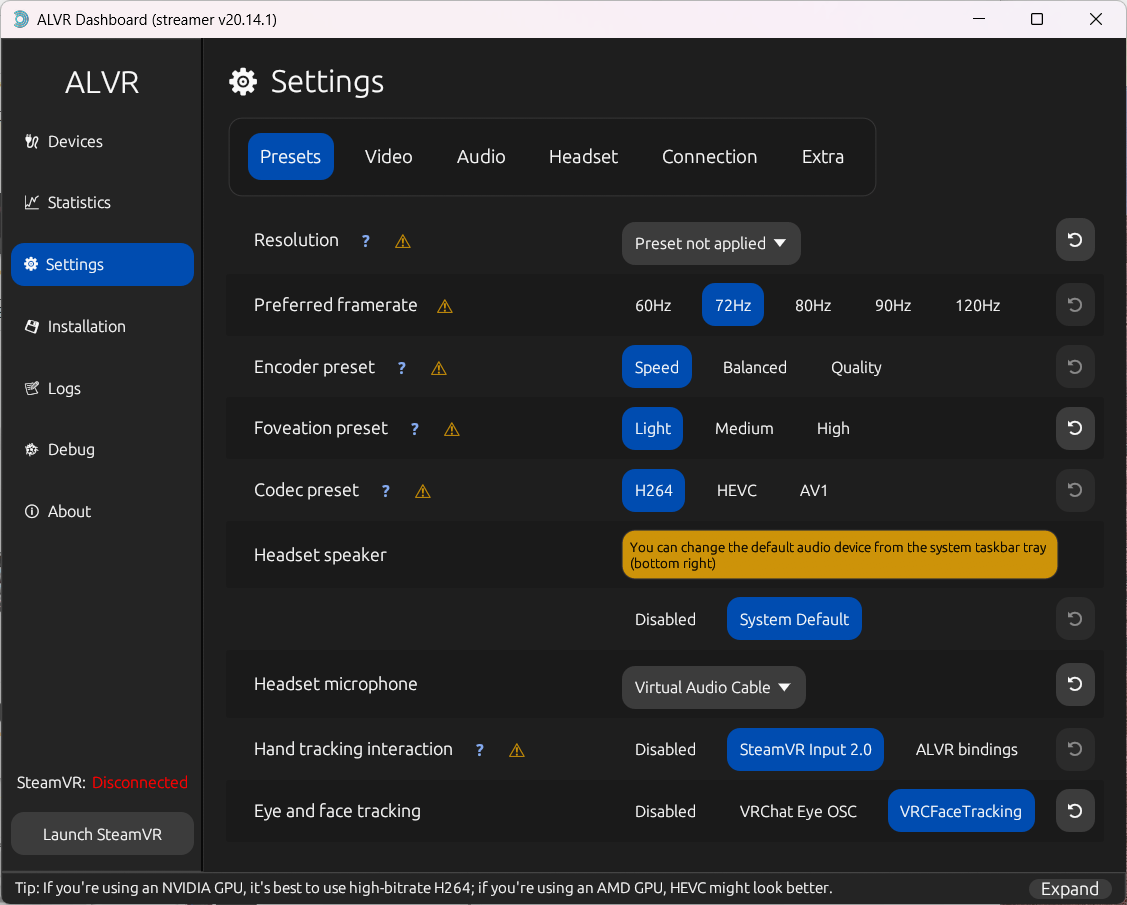
Task: Open the Connection settings tab
Action: tap(709, 157)
